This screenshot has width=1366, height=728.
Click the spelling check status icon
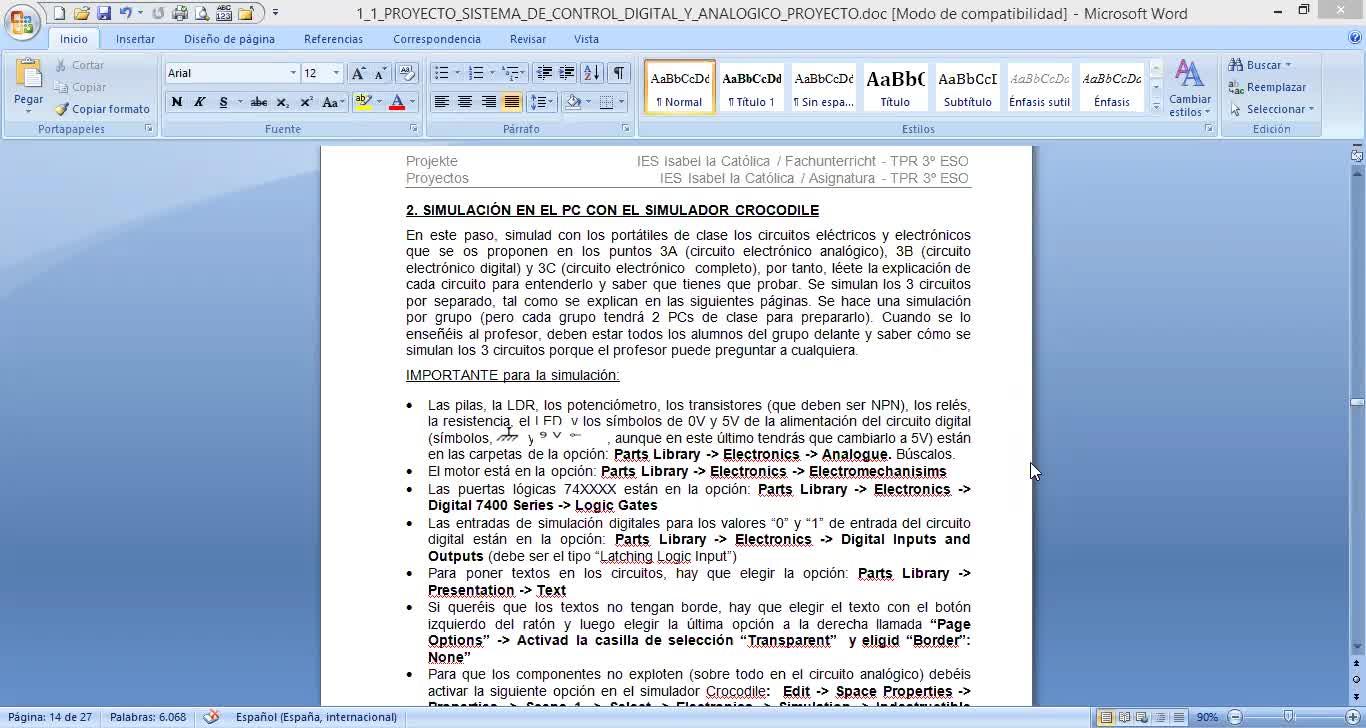point(211,717)
